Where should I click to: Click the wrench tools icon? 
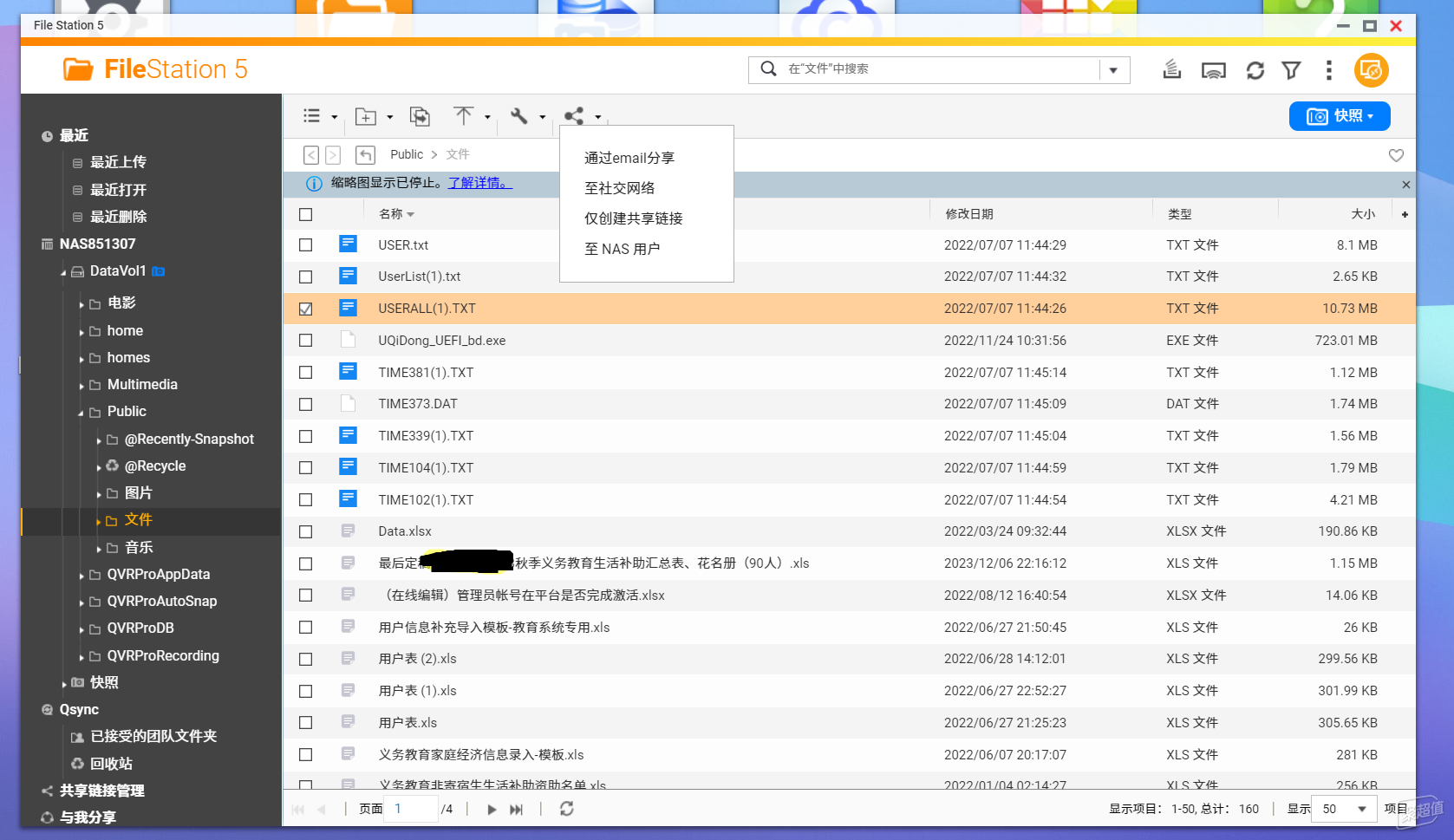[x=519, y=116]
